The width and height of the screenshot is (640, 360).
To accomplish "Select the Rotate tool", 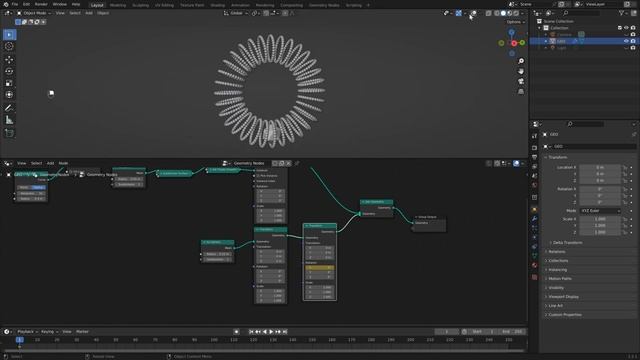I will point(9,71).
